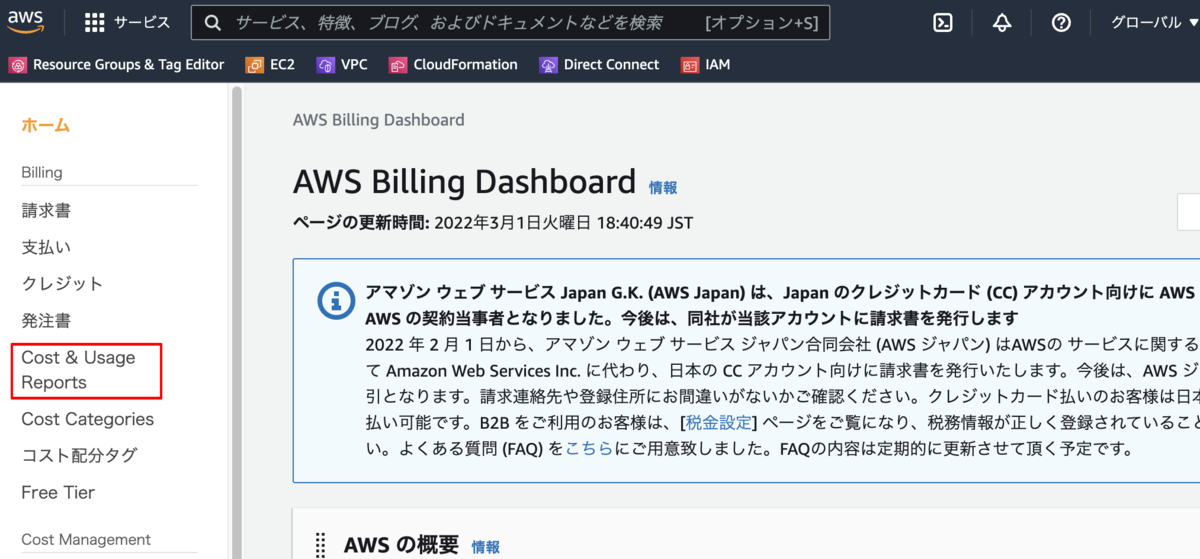Screen dimensions: 1200x559
Task: Grab the AWS の概要 panel drag handle
Action: pyautogui.click(x=320, y=544)
